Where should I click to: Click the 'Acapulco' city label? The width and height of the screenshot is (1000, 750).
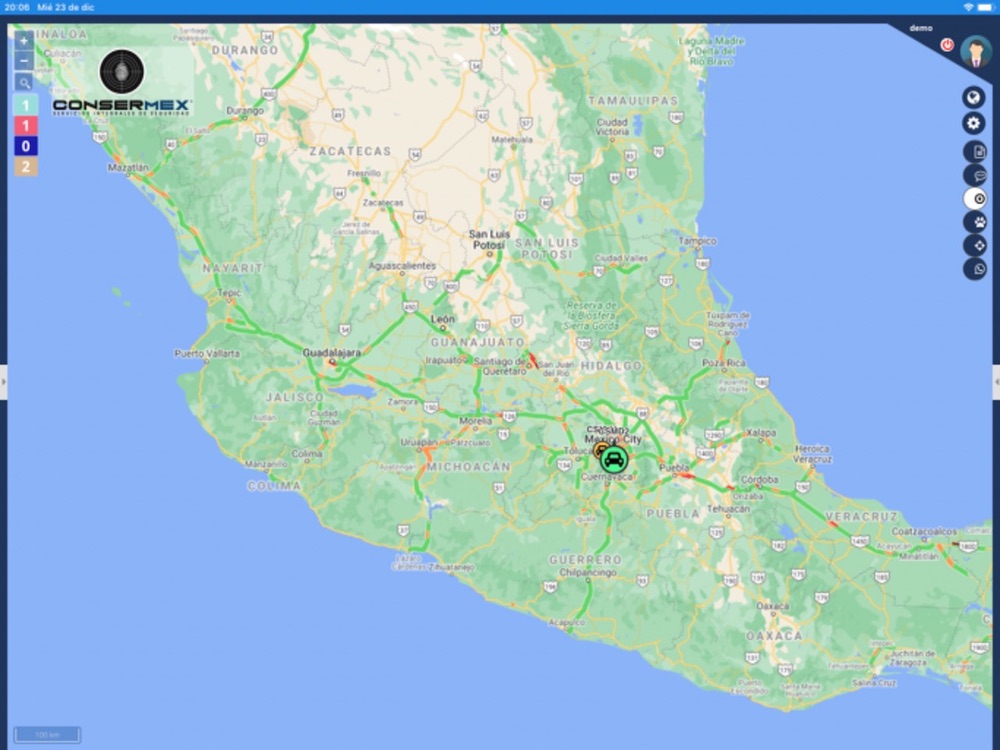pyautogui.click(x=567, y=622)
